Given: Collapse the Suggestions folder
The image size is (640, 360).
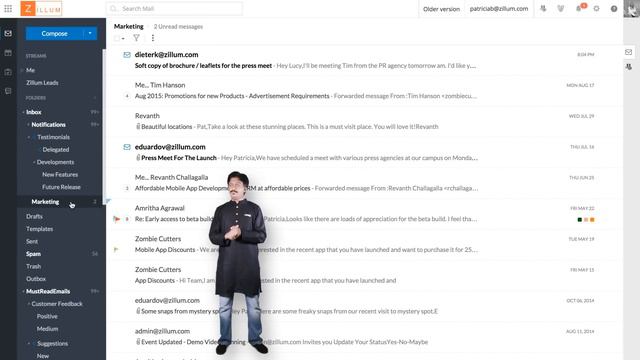Looking at the screenshot, I should [29, 344].
